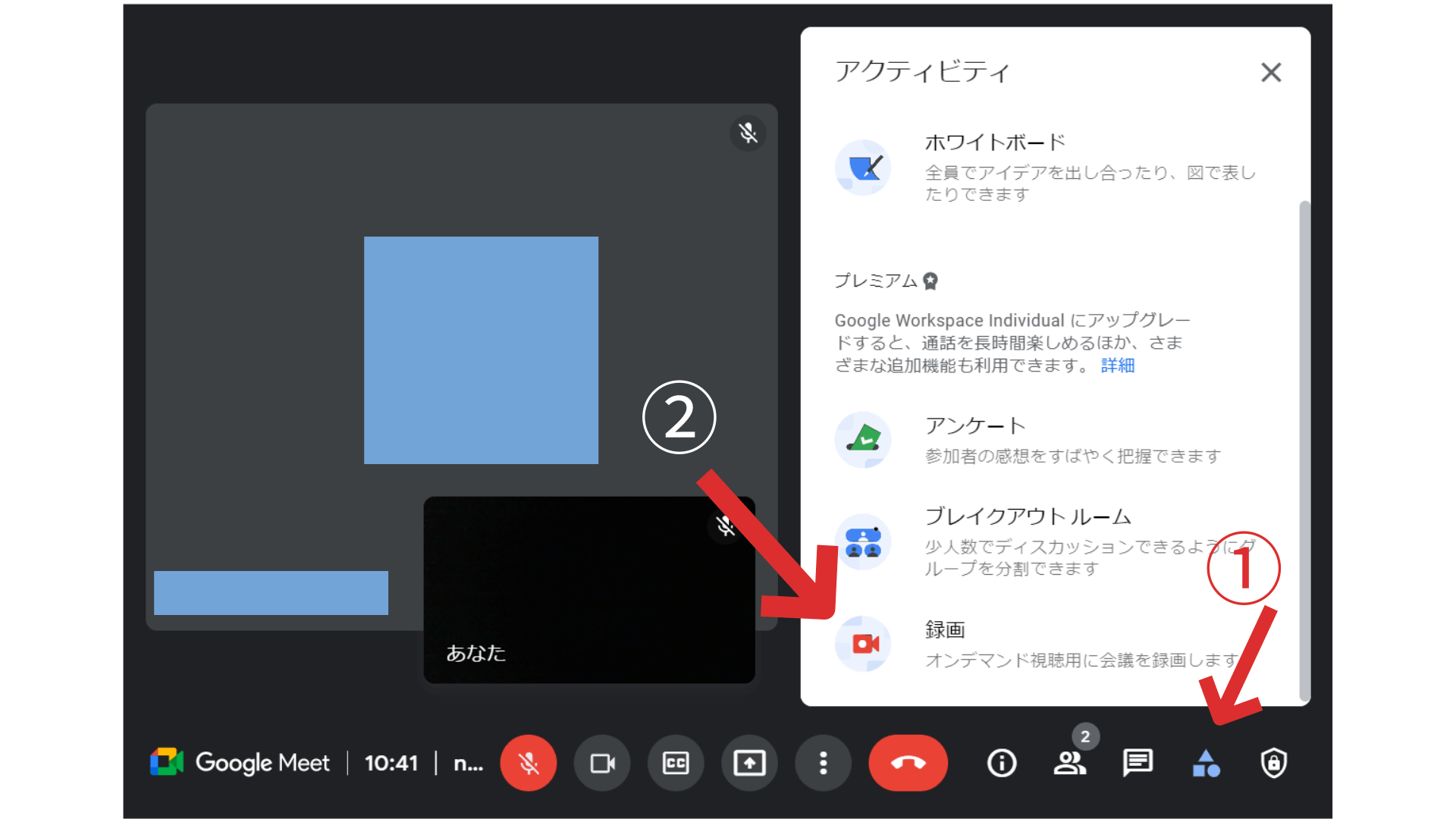This screenshot has height=819, width=1456.
Task: Start an アンケート (poll)
Action: tap(975, 425)
